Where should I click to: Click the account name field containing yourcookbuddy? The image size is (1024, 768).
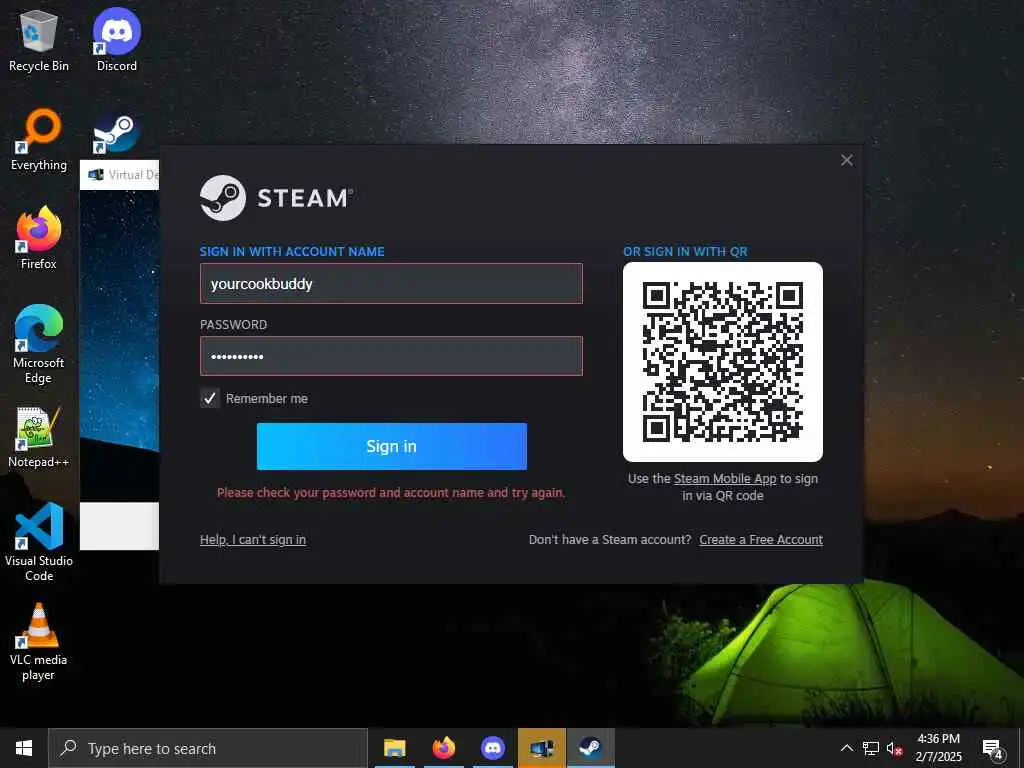391,283
